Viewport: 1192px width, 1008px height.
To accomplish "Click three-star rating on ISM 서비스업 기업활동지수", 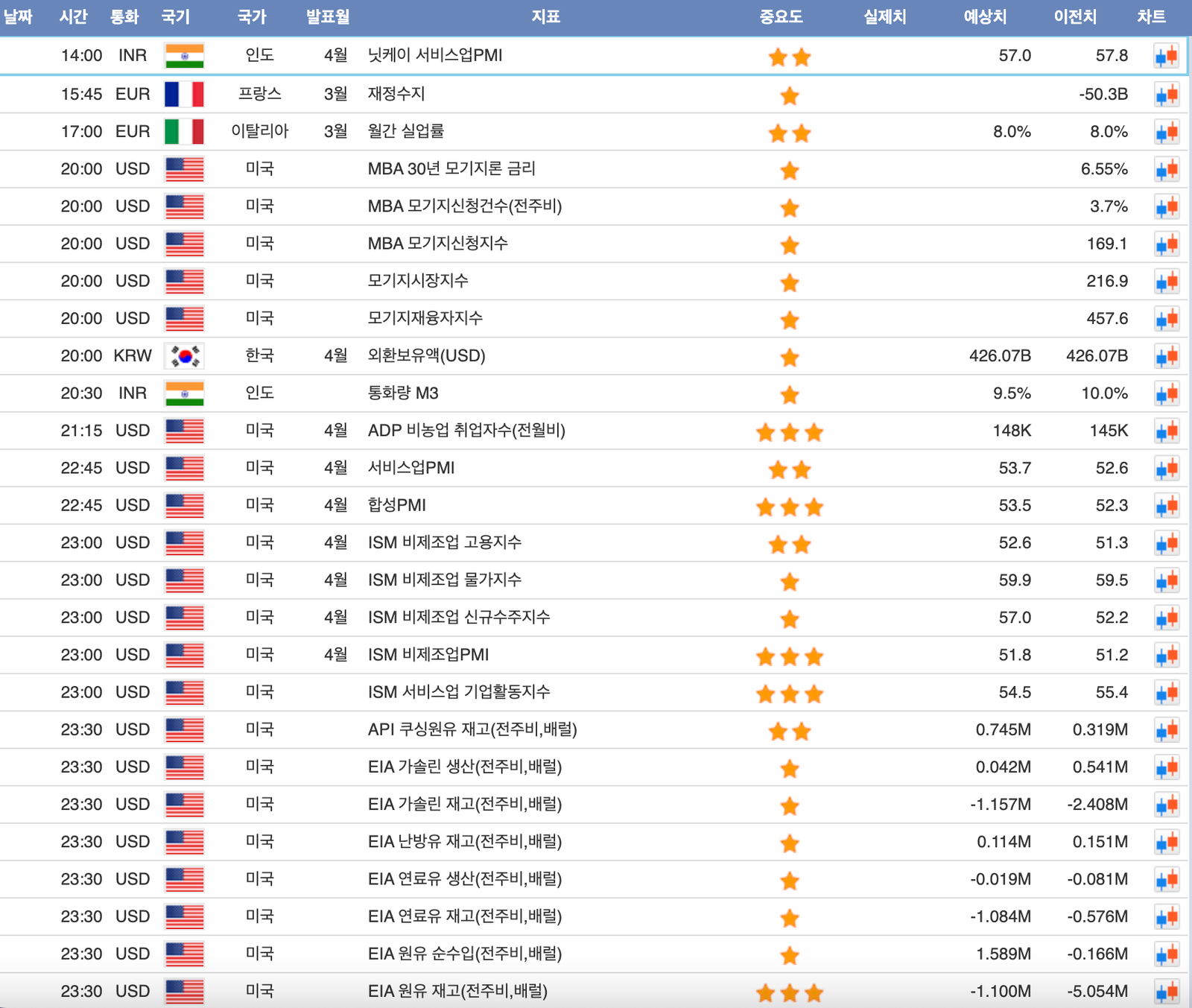I will [x=789, y=694].
